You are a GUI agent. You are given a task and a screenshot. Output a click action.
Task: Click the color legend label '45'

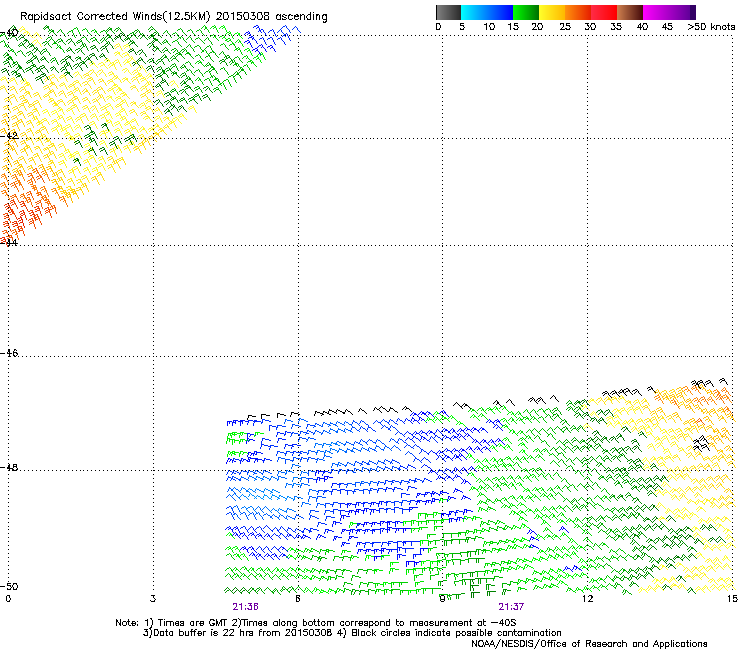coord(667,27)
